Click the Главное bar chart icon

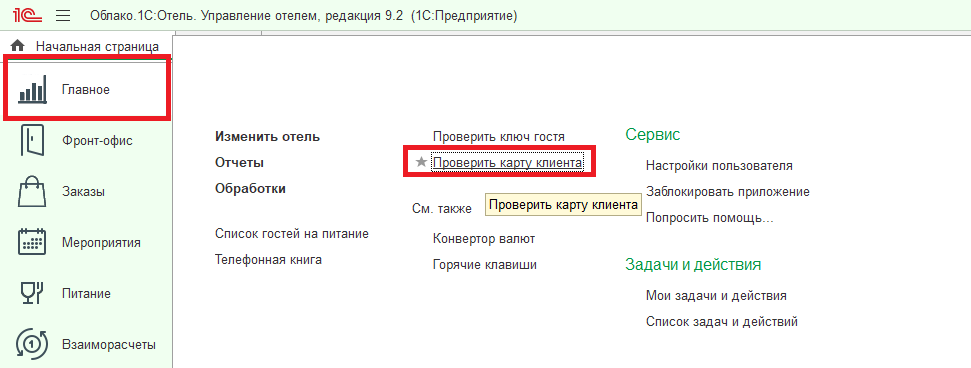click(32, 90)
